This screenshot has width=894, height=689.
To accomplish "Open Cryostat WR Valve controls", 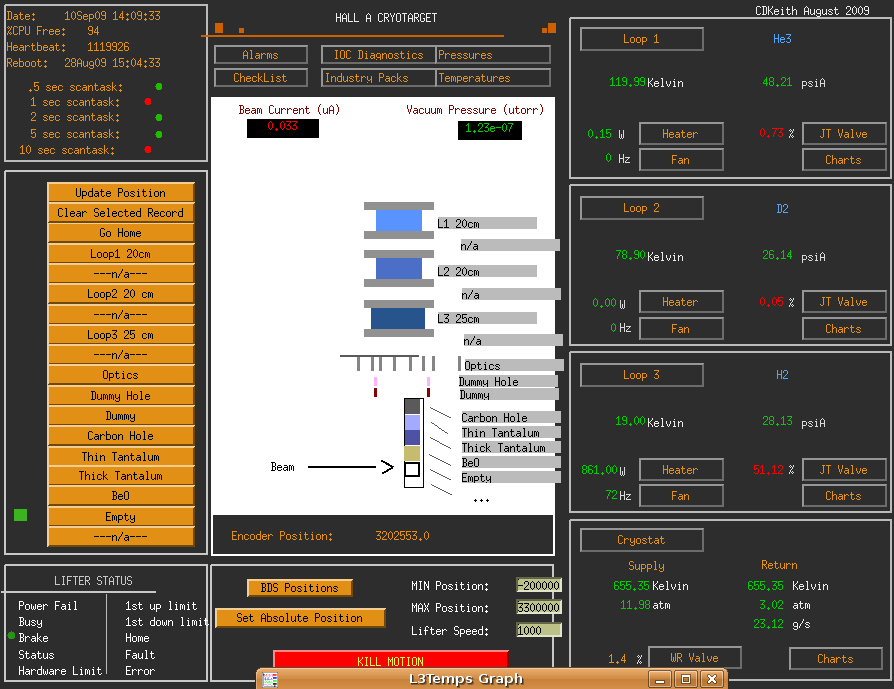I will 695,658.
